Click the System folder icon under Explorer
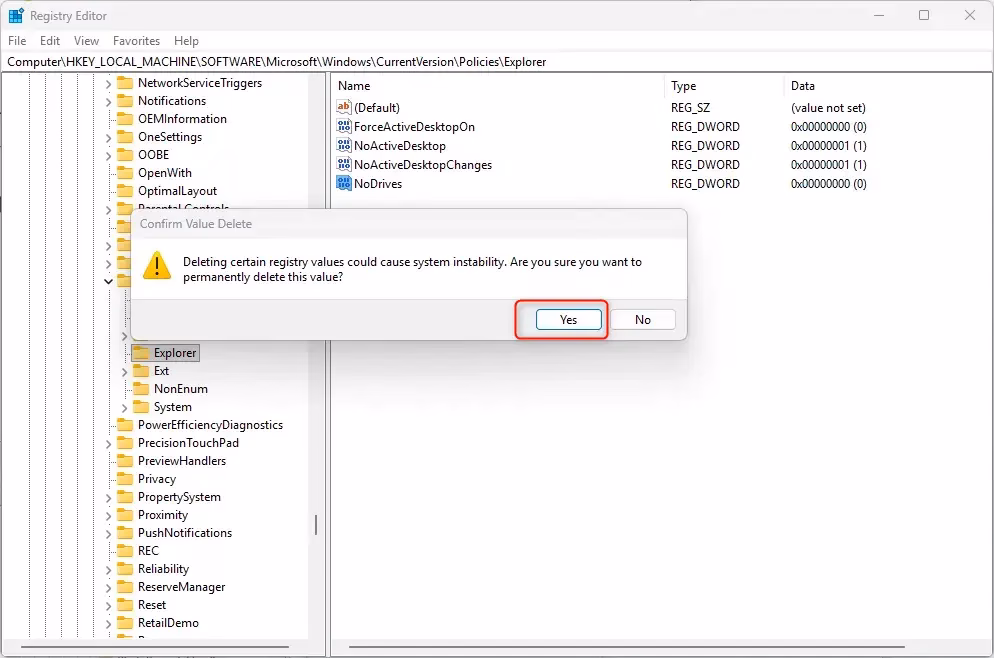This screenshot has height=658, width=994. tap(140, 407)
